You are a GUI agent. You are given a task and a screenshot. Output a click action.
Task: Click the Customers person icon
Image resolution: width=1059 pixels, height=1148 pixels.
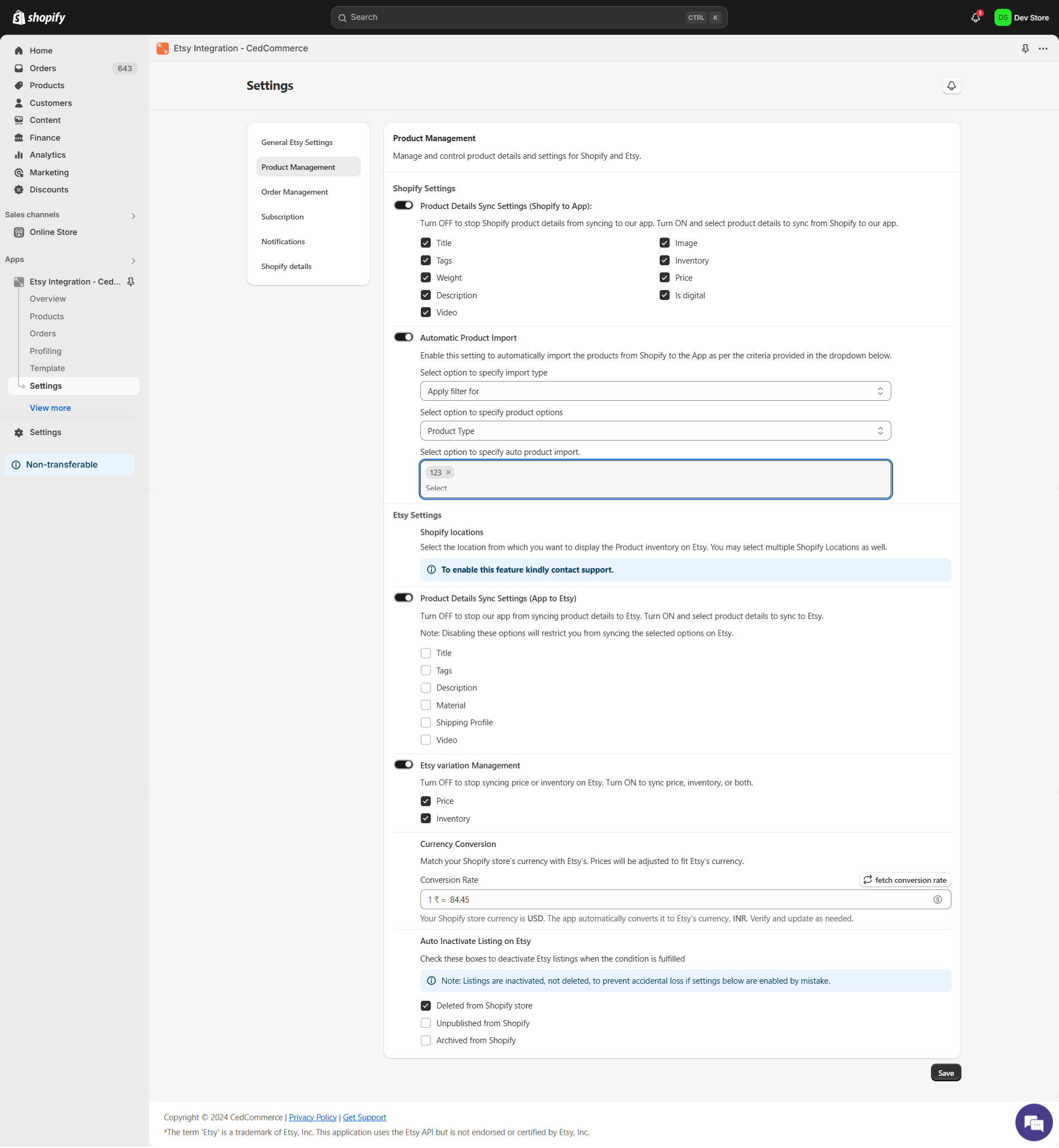pyautogui.click(x=19, y=103)
